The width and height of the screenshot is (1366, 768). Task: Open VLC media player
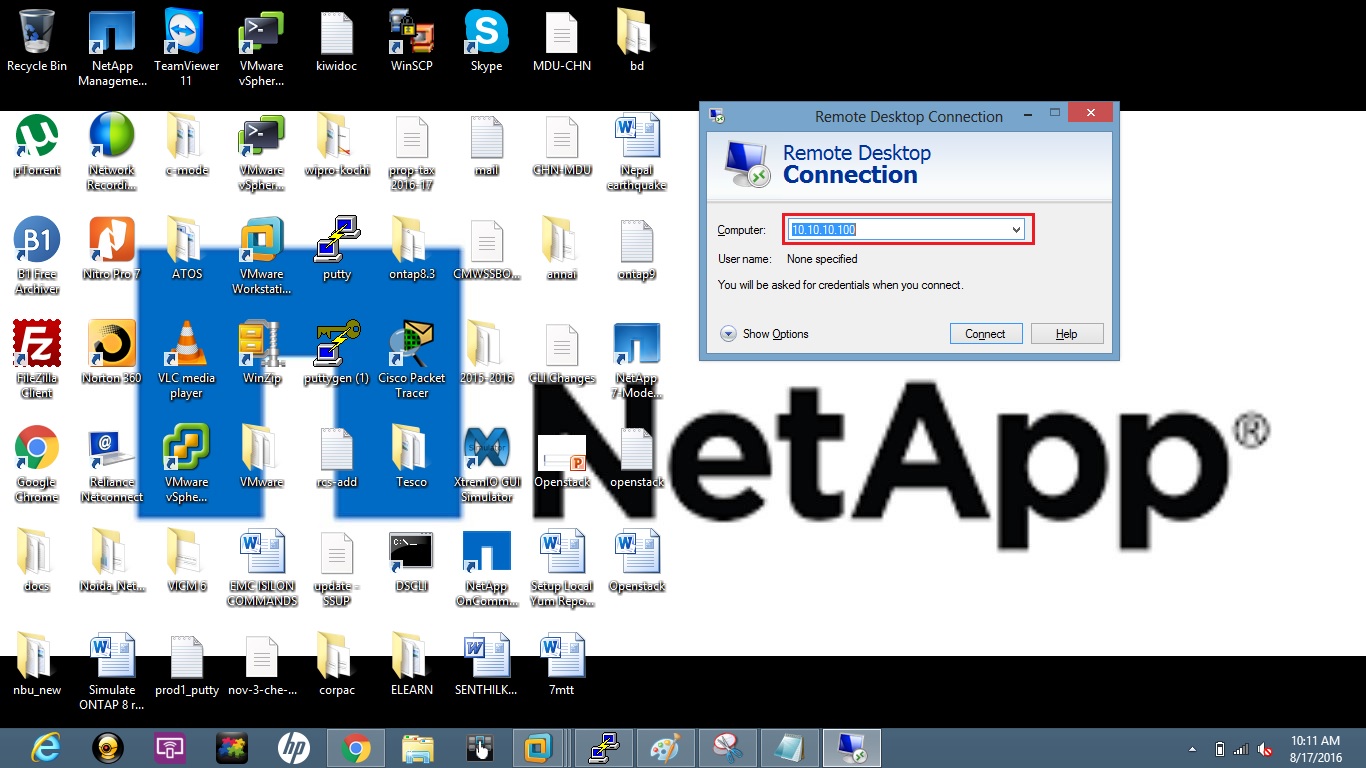(186, 345)
